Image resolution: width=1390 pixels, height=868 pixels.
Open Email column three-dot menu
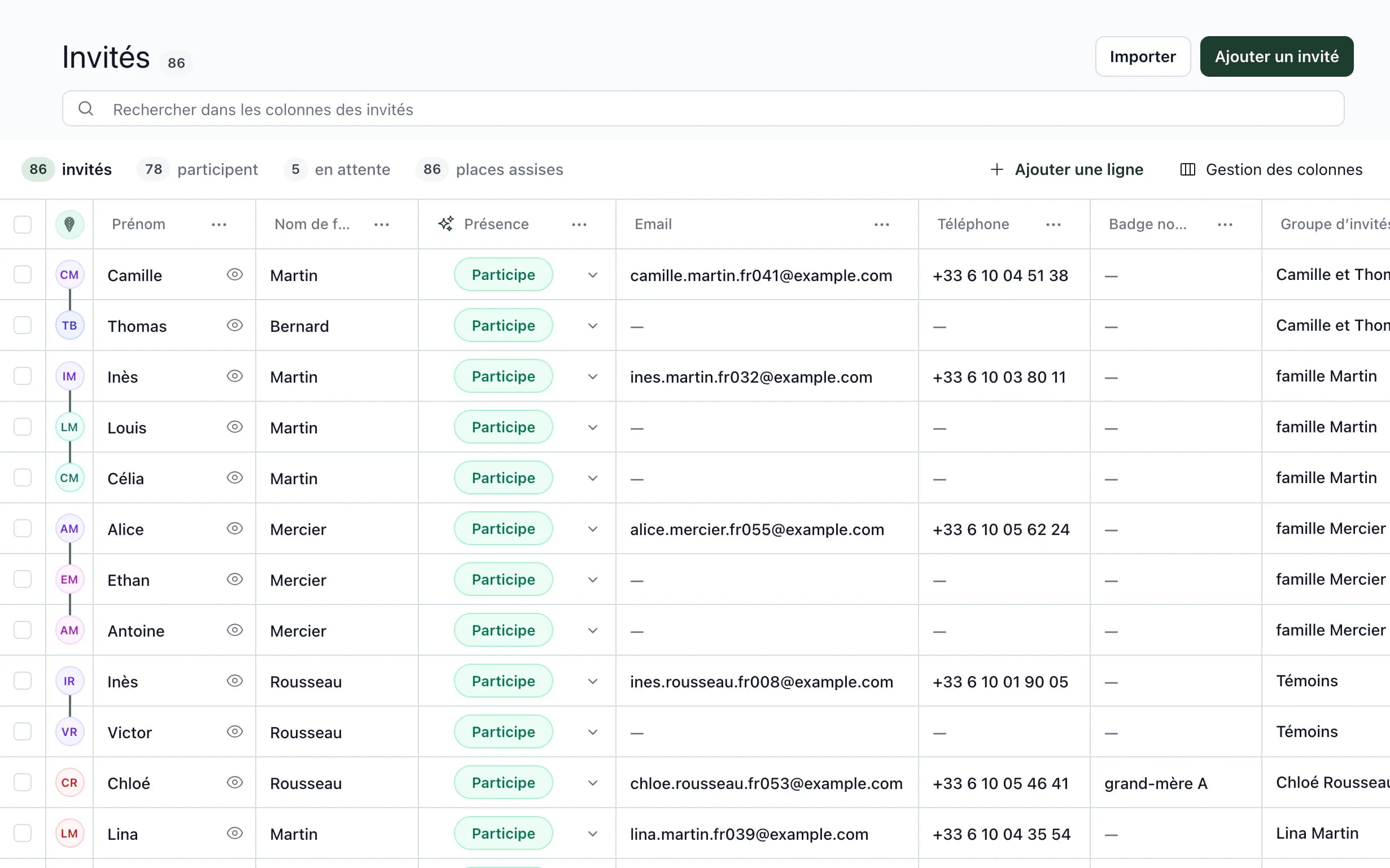[x=881, y=225]
